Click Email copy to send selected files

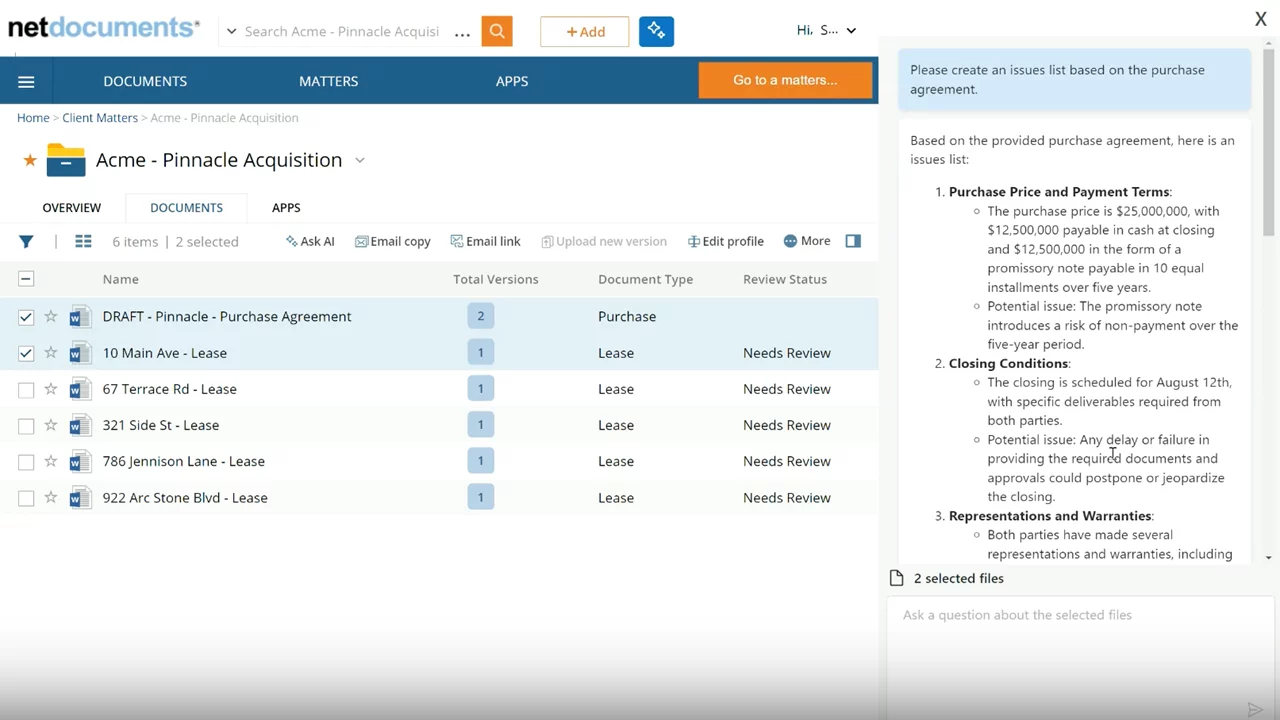pyautogui.click(x=392, y=241)
